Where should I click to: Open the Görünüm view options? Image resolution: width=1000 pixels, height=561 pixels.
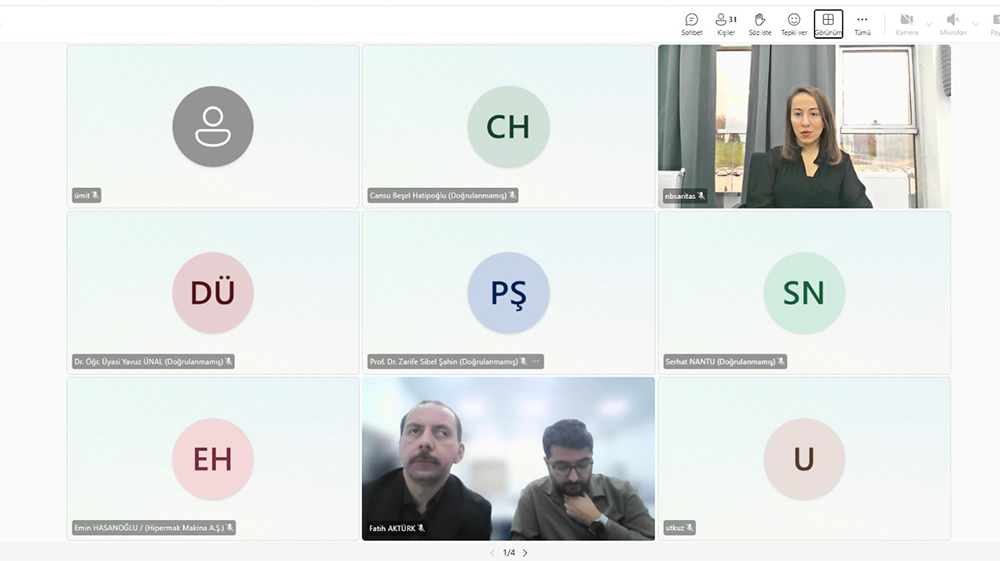pyautogui.click(x=828, y=24)
